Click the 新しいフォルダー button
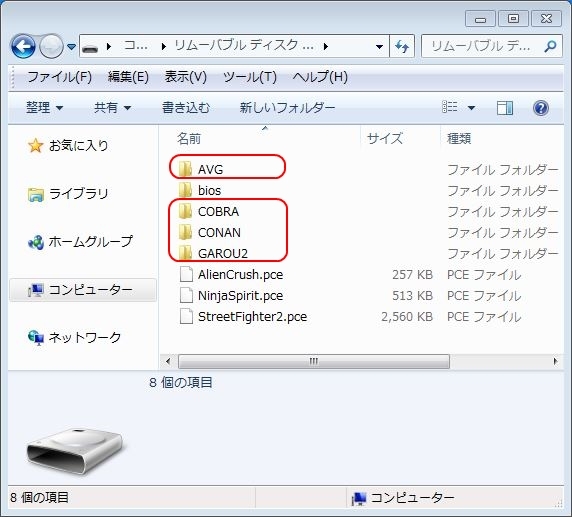 pyautogui.click(x=287, y=108)
